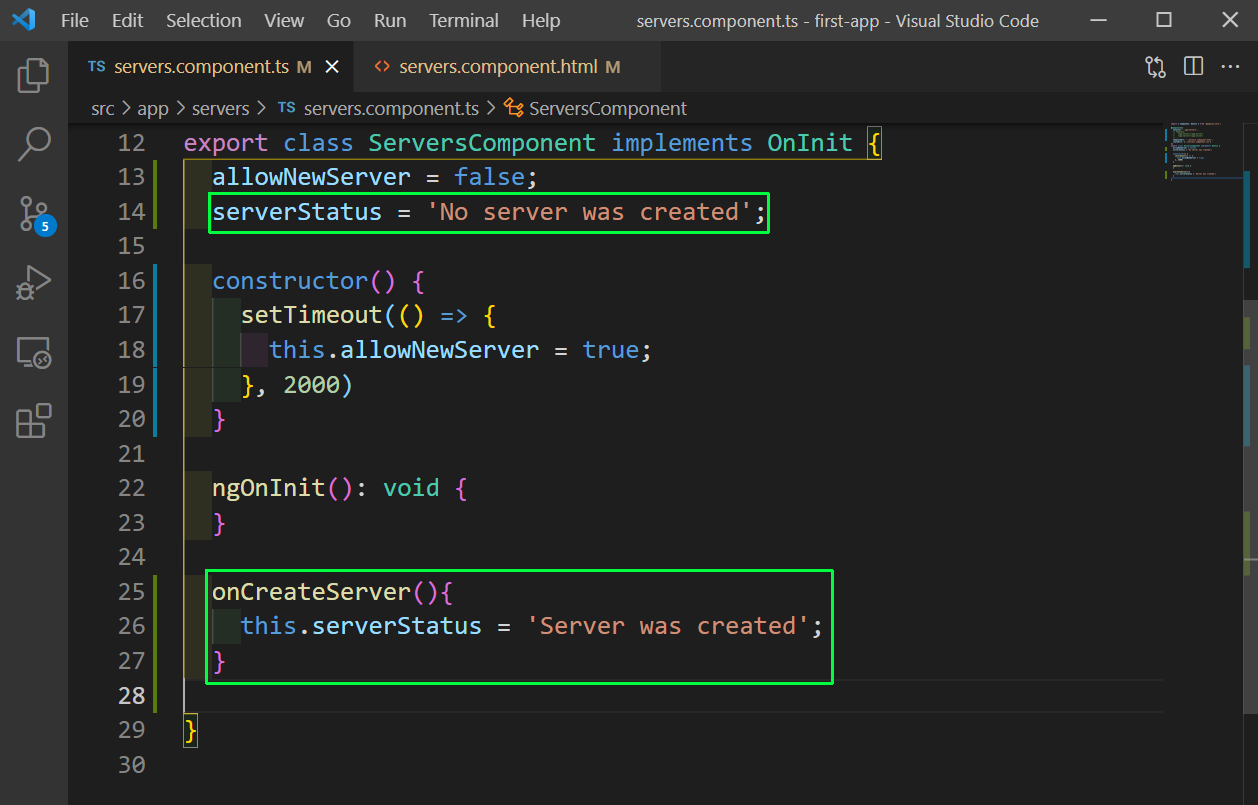Select the servers.component.ts tab
This screenshot has width=1258, height=805.
(x=212, y=67)
